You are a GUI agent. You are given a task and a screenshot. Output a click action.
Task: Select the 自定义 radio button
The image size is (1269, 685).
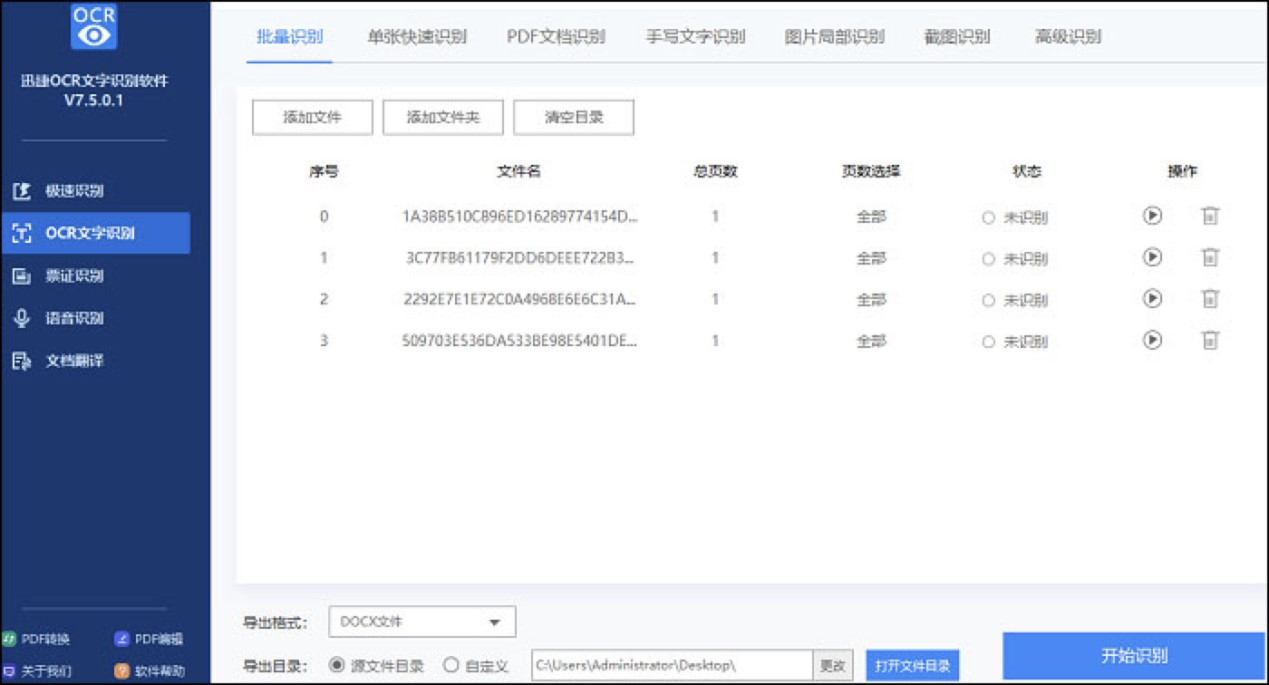(451, 665)
